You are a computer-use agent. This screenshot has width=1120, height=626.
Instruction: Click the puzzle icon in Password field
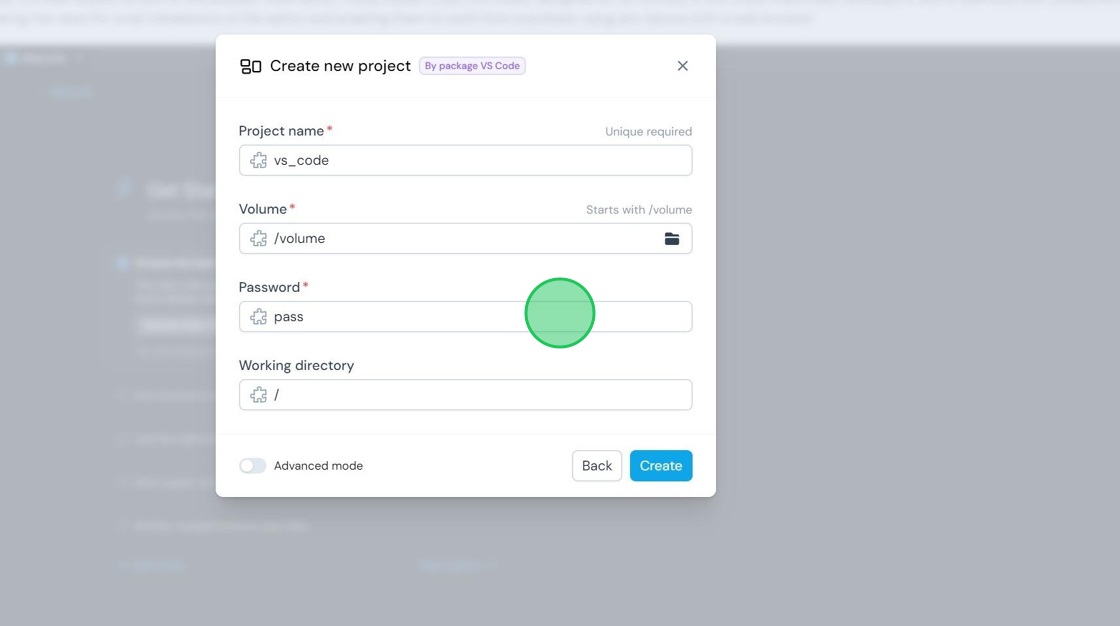pos(259,317)
